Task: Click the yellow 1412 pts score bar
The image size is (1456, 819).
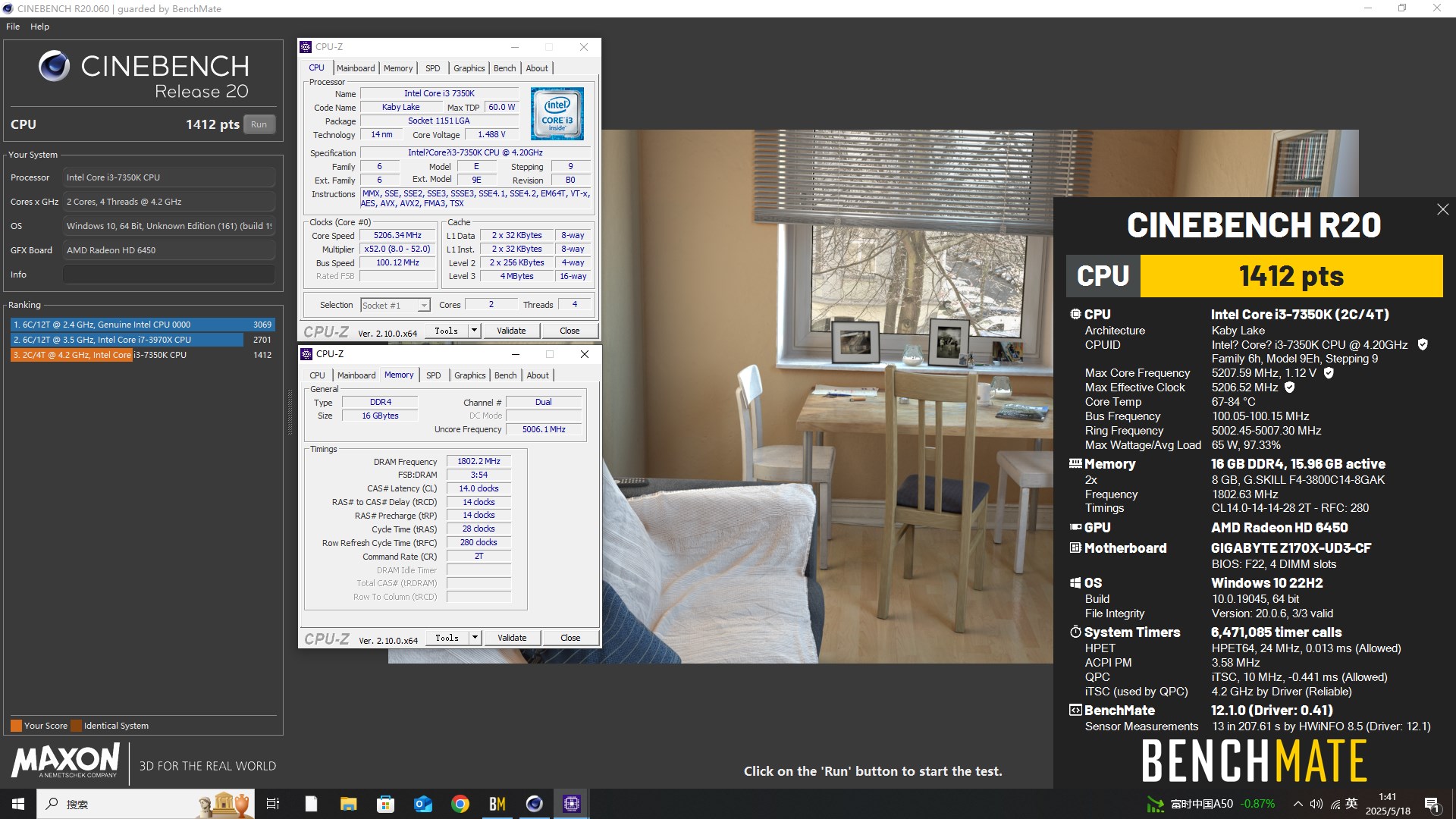Action: (x=1291, y=276)
